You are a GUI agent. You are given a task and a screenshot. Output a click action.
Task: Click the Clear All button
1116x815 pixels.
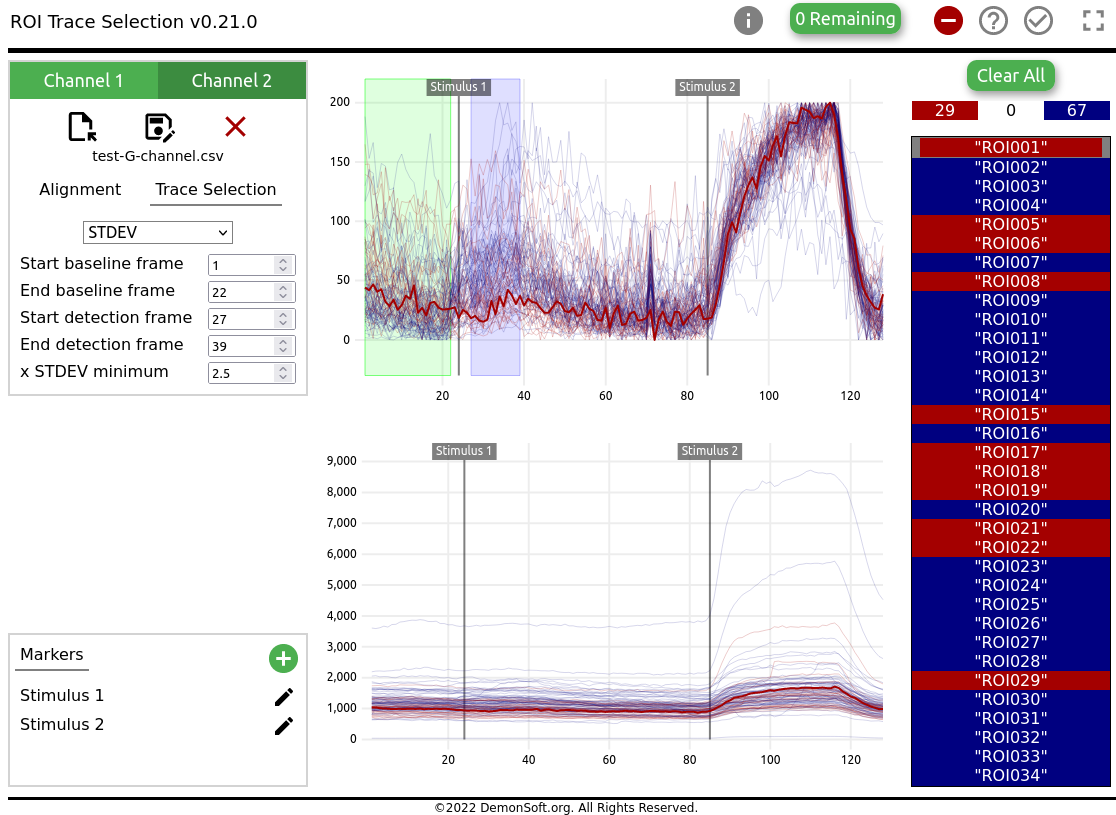pyautogui.click(x=1010, y=75)
